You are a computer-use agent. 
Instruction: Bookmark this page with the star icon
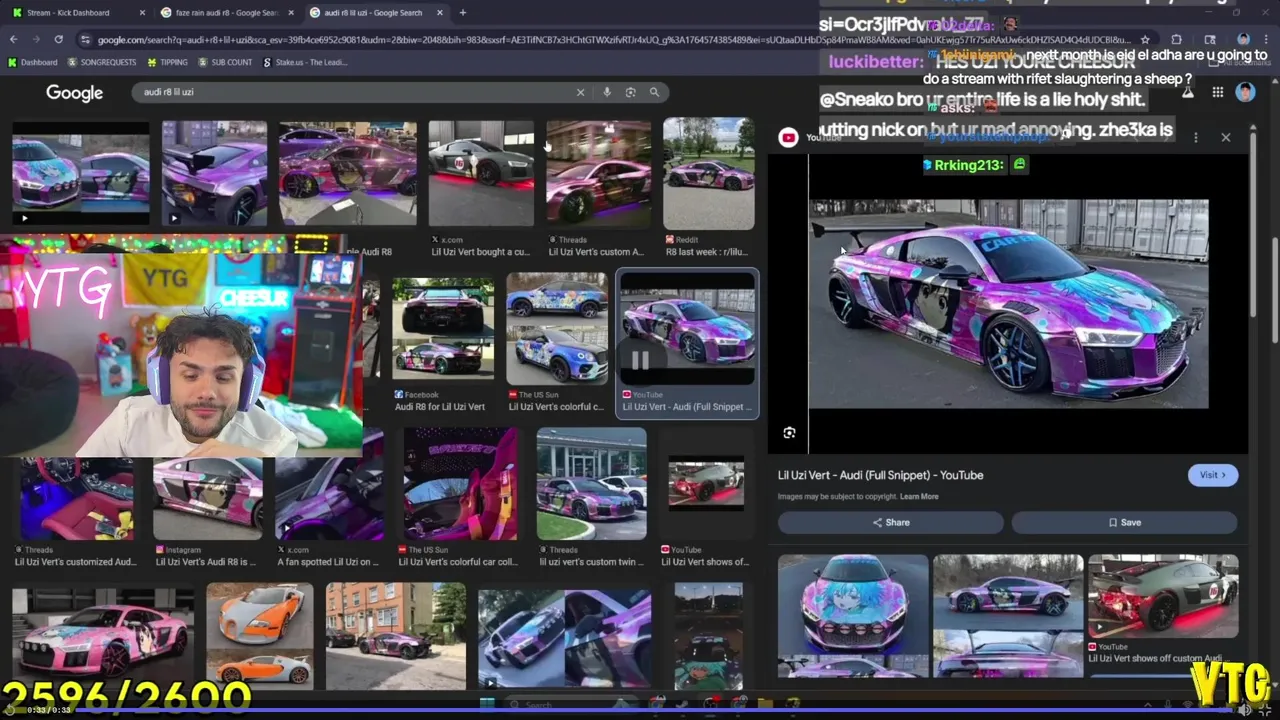(x=1145, y=40)
